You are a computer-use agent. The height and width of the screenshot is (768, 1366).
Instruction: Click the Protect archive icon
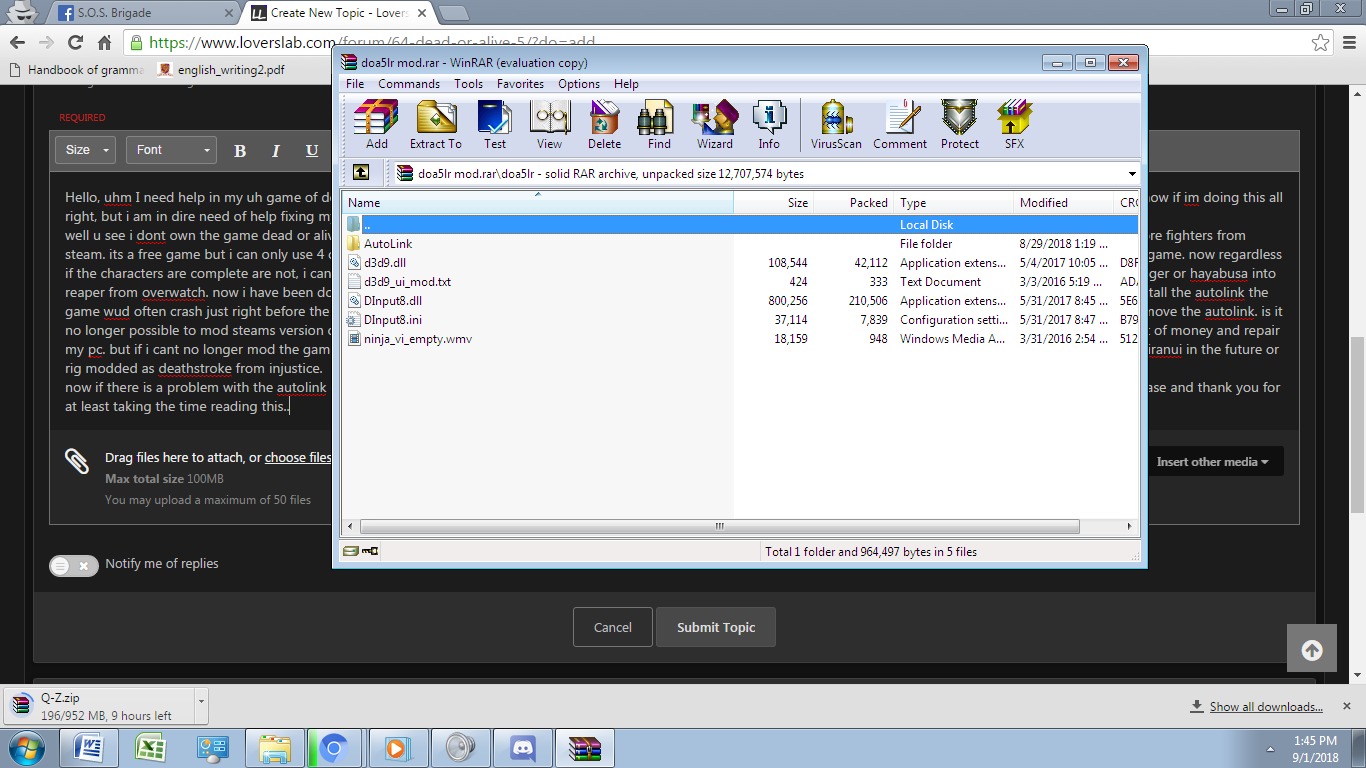pyautogui.click(x=960, y=125)
